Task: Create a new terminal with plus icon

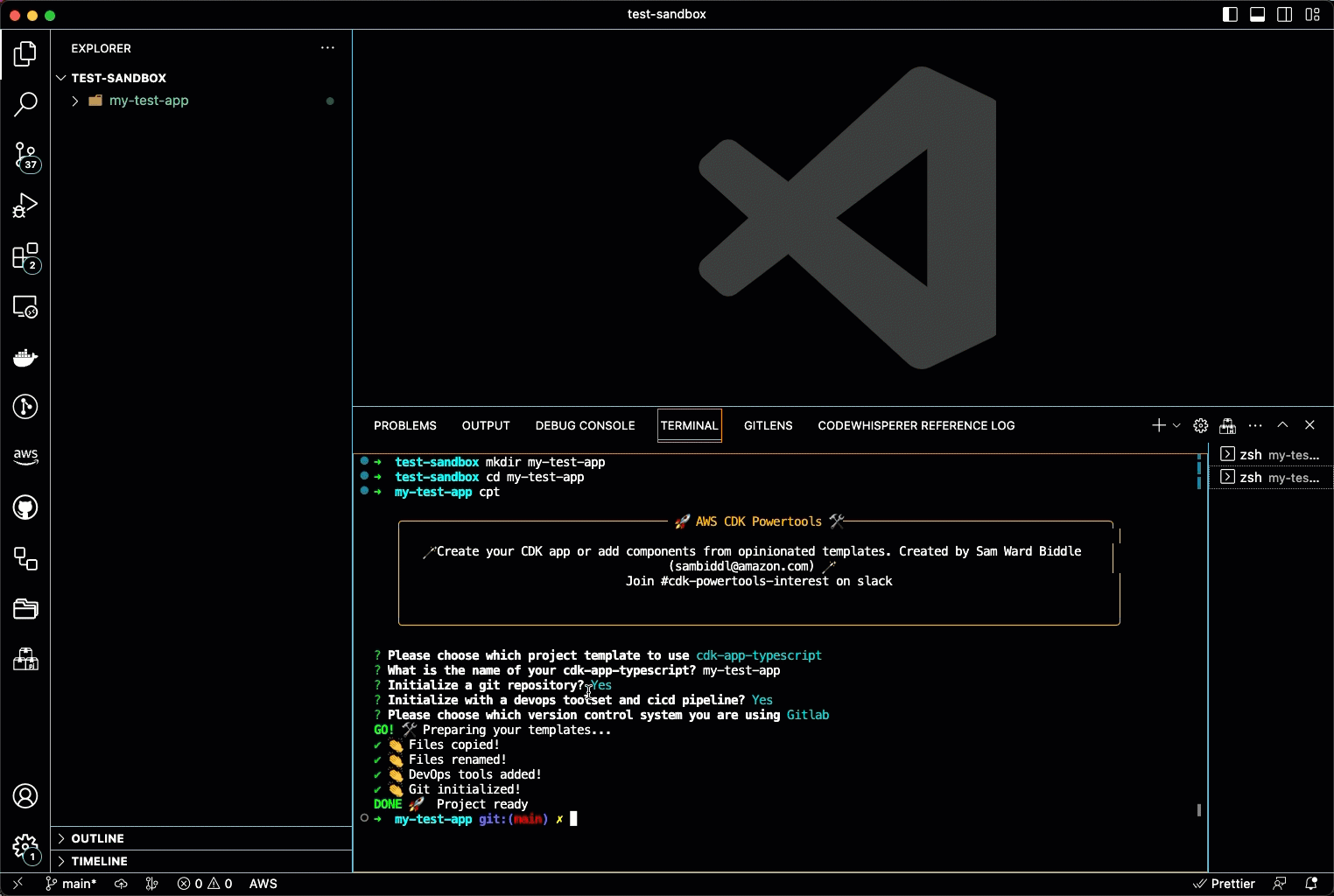Action: 1158,425
